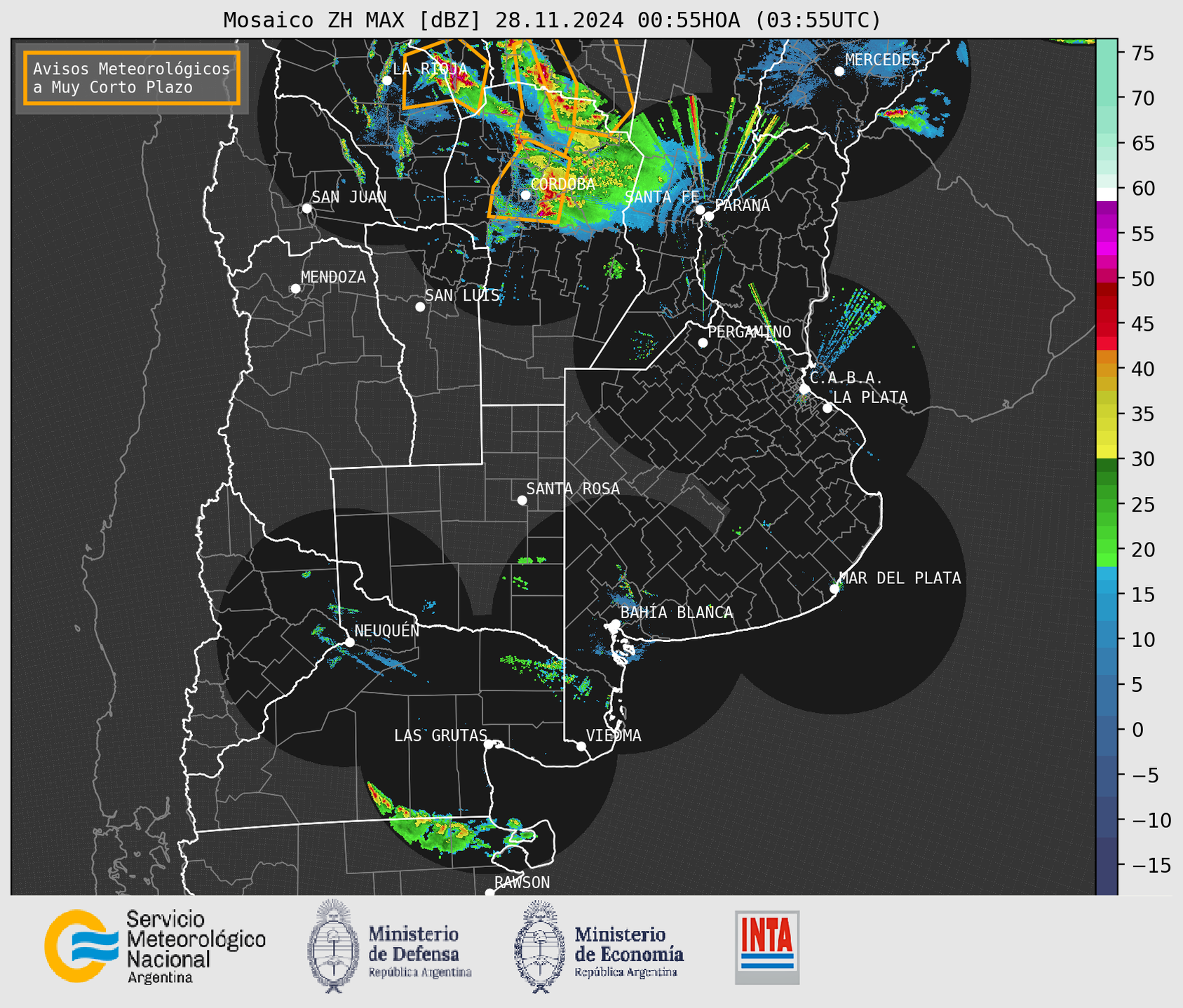Screen dimensions: 1183x1008
Task: Click the INTA logo
Action: pyautogui.click(x=767, y=947)
